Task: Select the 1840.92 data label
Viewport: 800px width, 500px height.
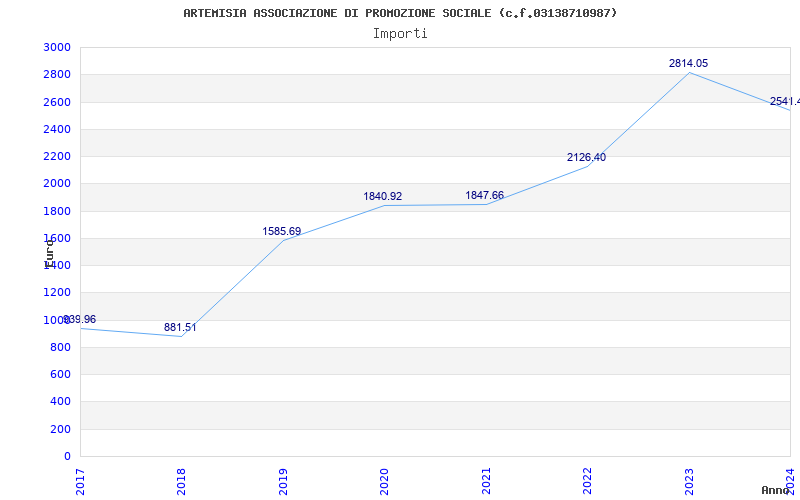Action: pos(383,196)
